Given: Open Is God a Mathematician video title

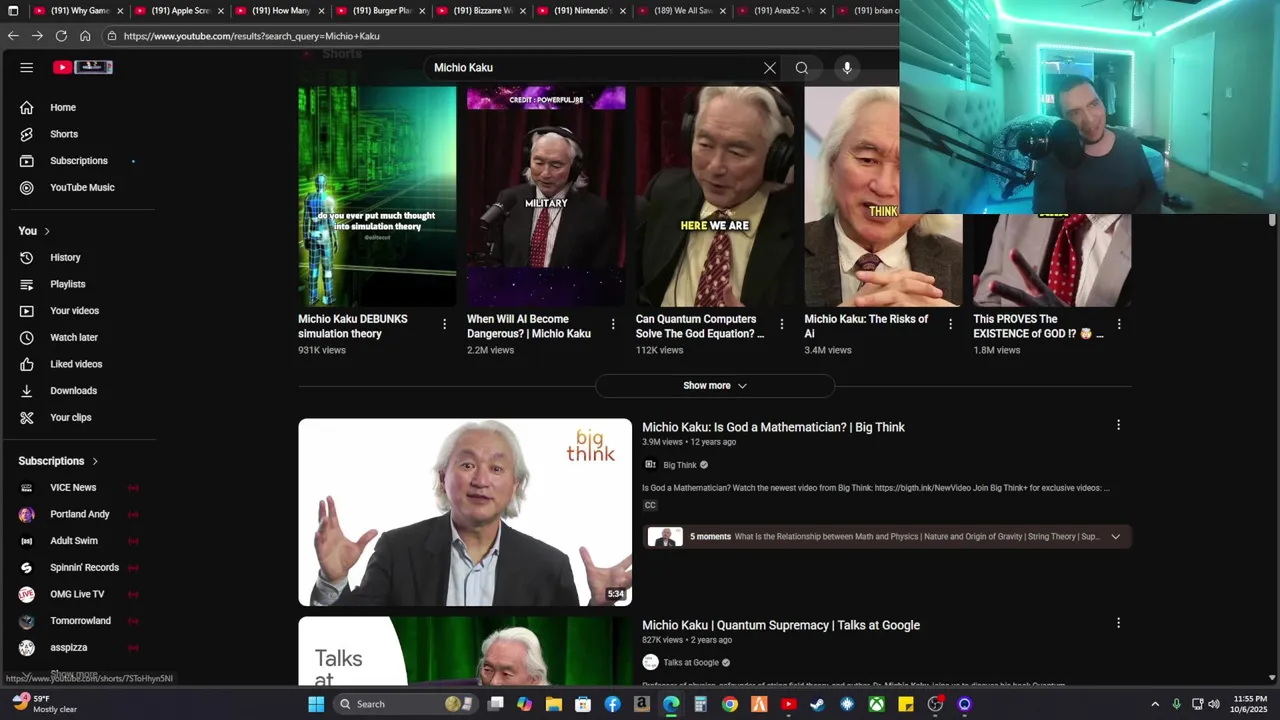Looking at the screenshot, I should [x=773, y=427].
